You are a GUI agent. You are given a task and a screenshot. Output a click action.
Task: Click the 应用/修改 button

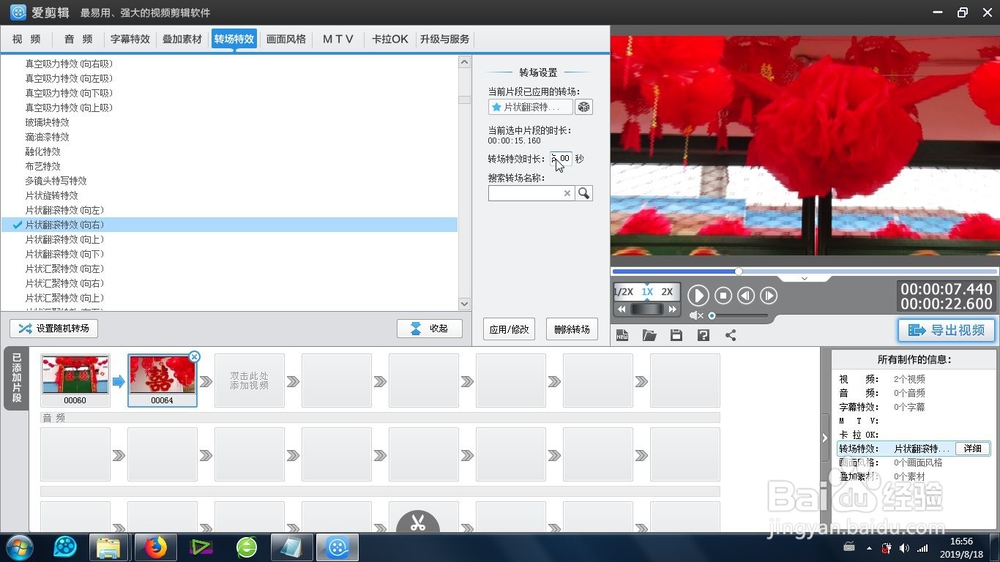pos(509,329)
